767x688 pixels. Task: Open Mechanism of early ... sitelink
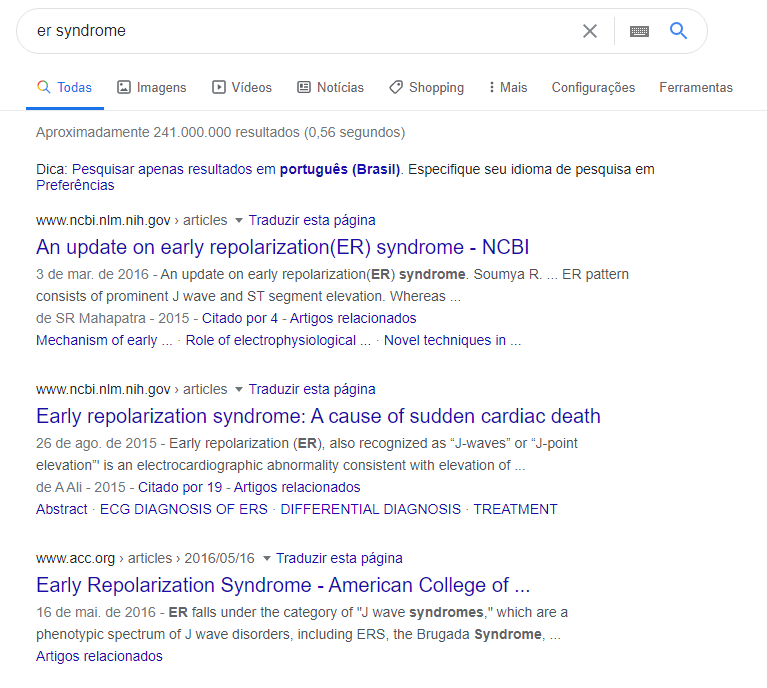point(104,341)
